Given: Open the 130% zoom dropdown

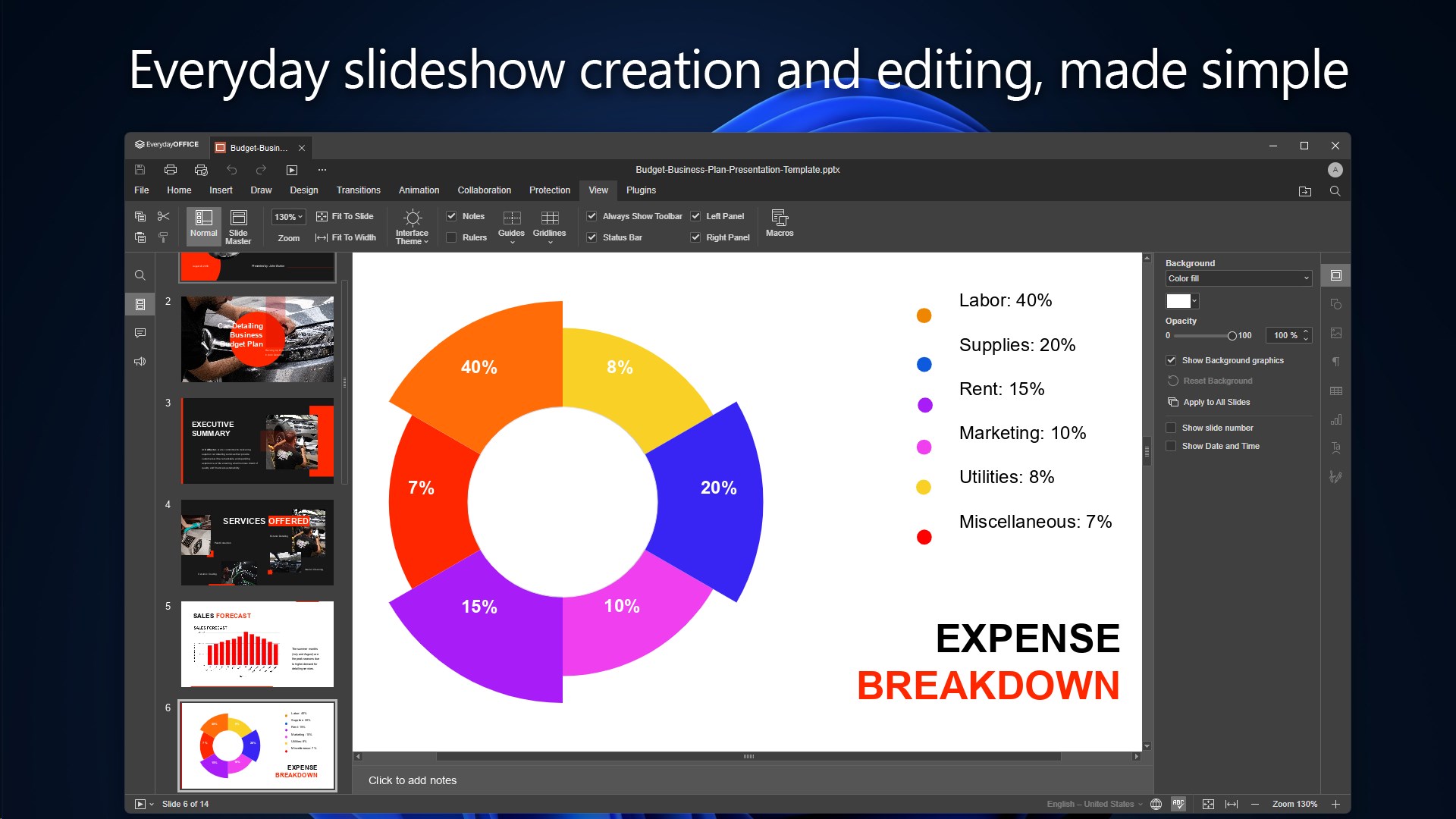Looking at the screenshot, I should tap(288, 217).
